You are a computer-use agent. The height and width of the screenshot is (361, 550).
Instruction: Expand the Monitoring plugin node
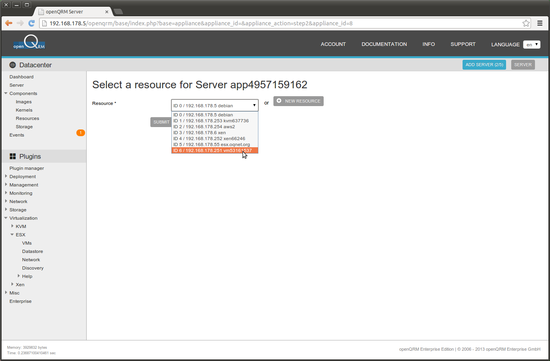click(6, 193)
